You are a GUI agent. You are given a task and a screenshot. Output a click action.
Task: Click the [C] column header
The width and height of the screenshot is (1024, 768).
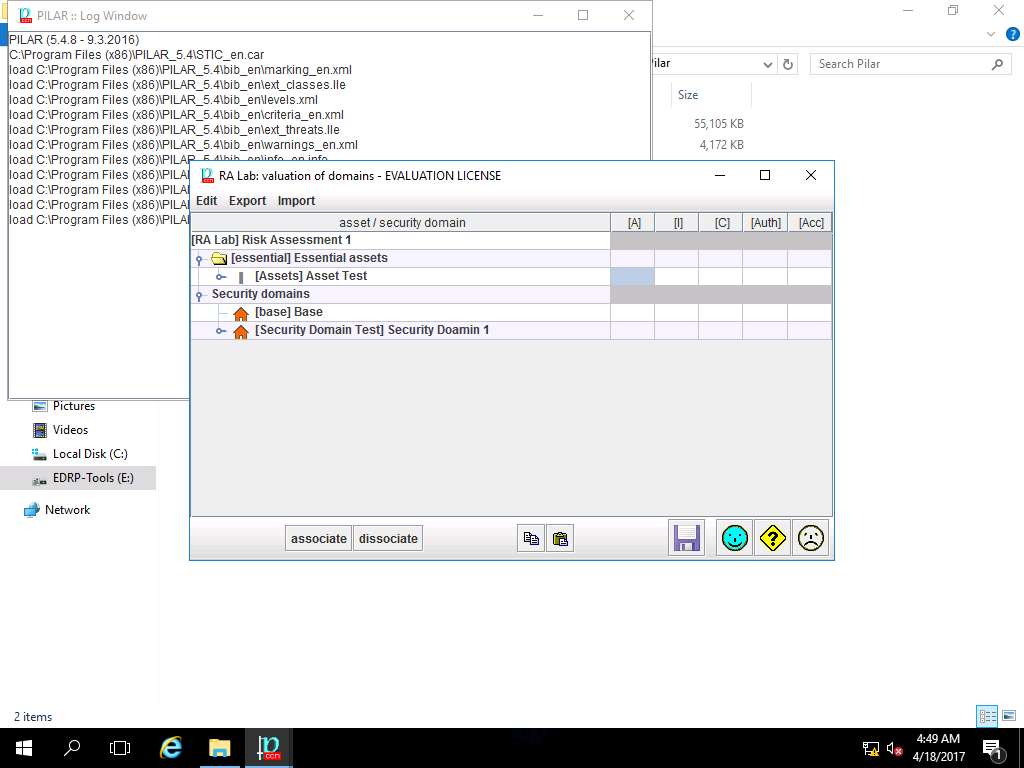coord(721,223)
